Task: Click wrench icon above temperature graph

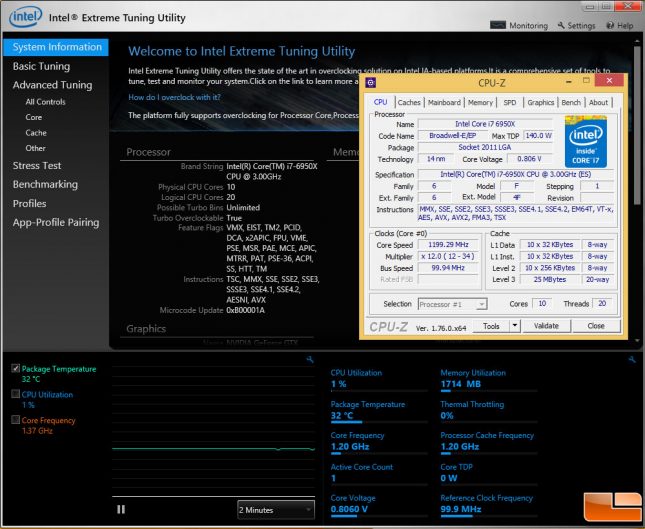Action: (x=310, y=360)
